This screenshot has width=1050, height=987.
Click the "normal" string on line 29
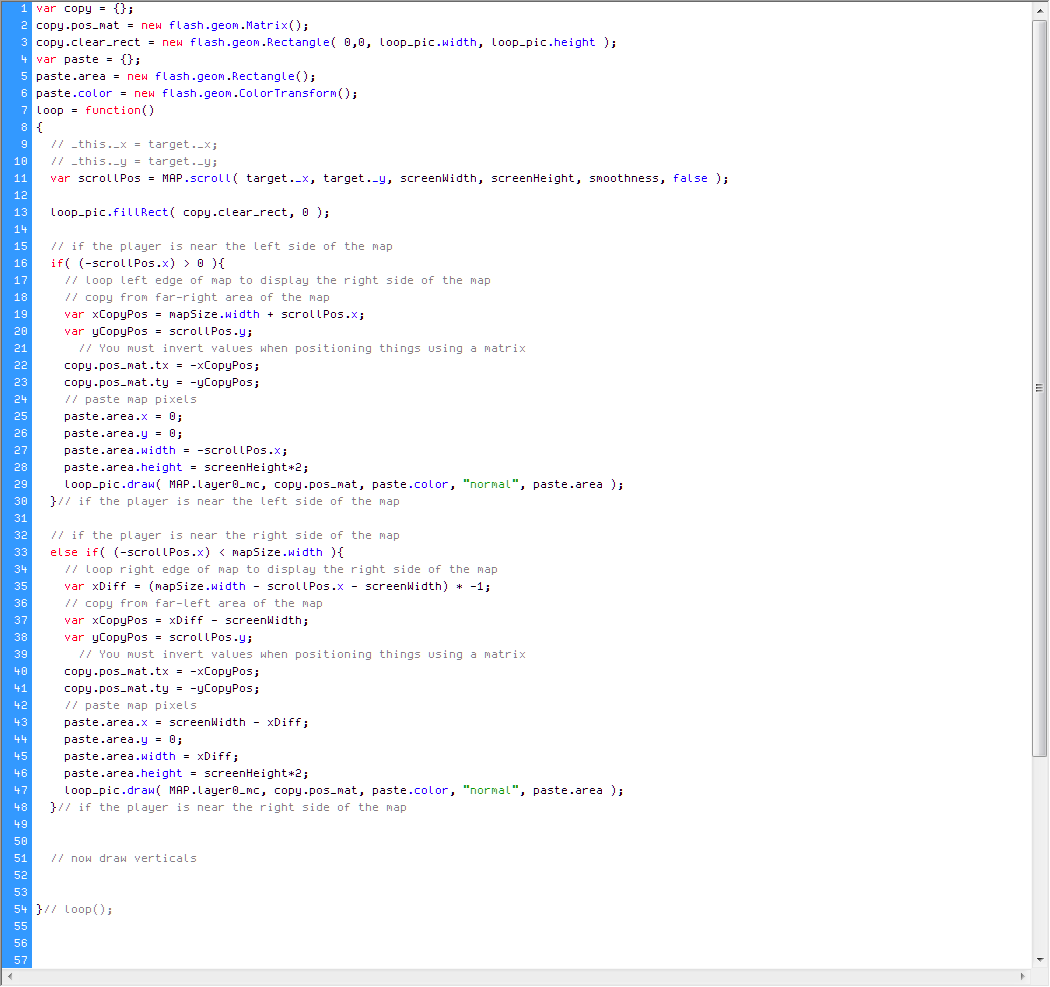pos(490,484)
